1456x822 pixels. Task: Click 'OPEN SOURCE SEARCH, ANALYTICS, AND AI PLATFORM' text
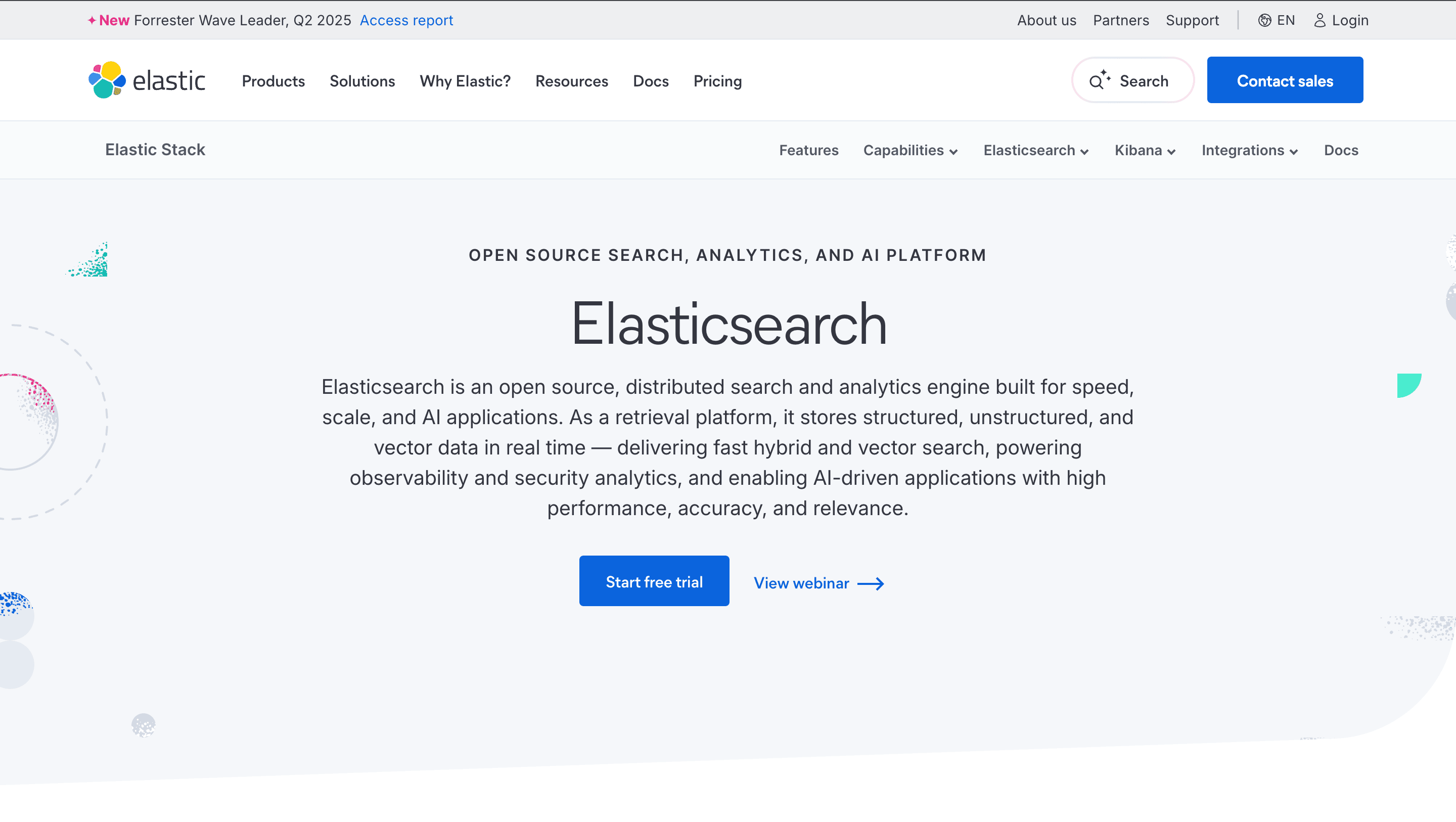tap(727, 255)
